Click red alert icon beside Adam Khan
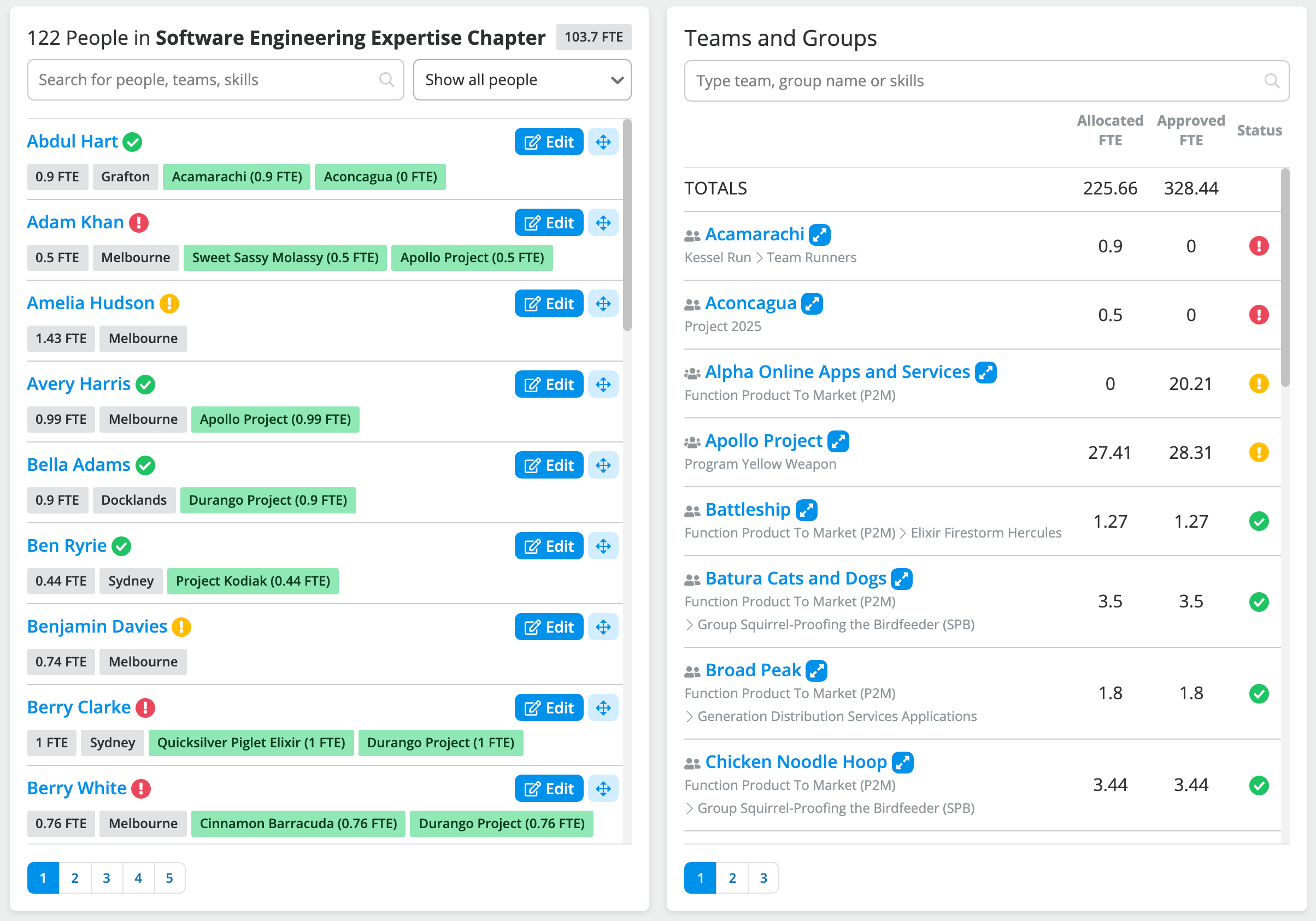 coord(139,222)
